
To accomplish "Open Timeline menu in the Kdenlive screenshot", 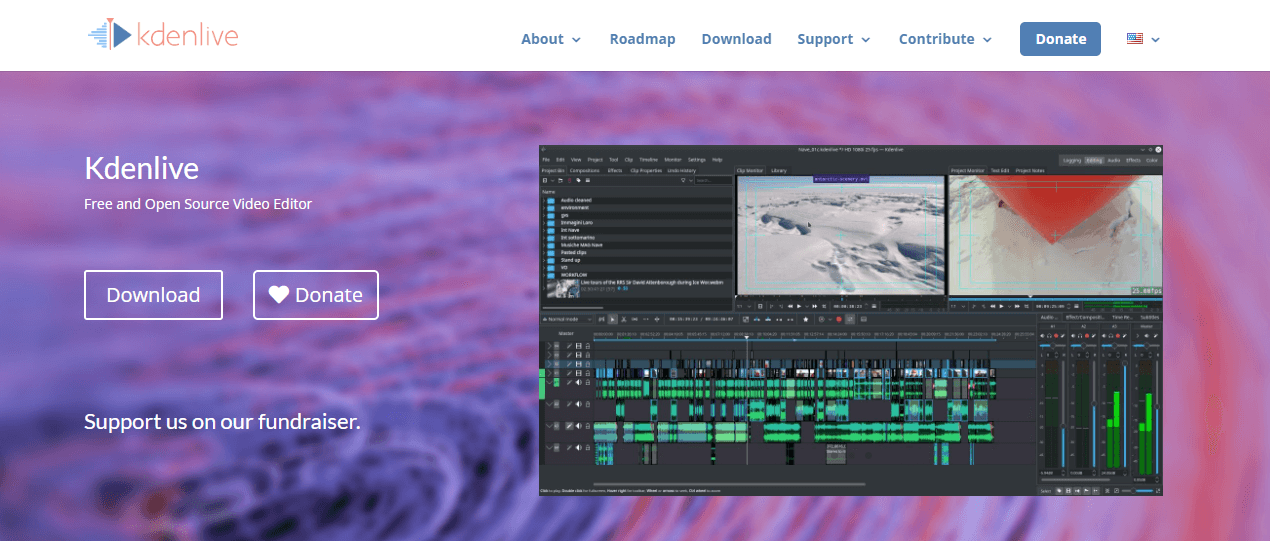I will (648, 160).
